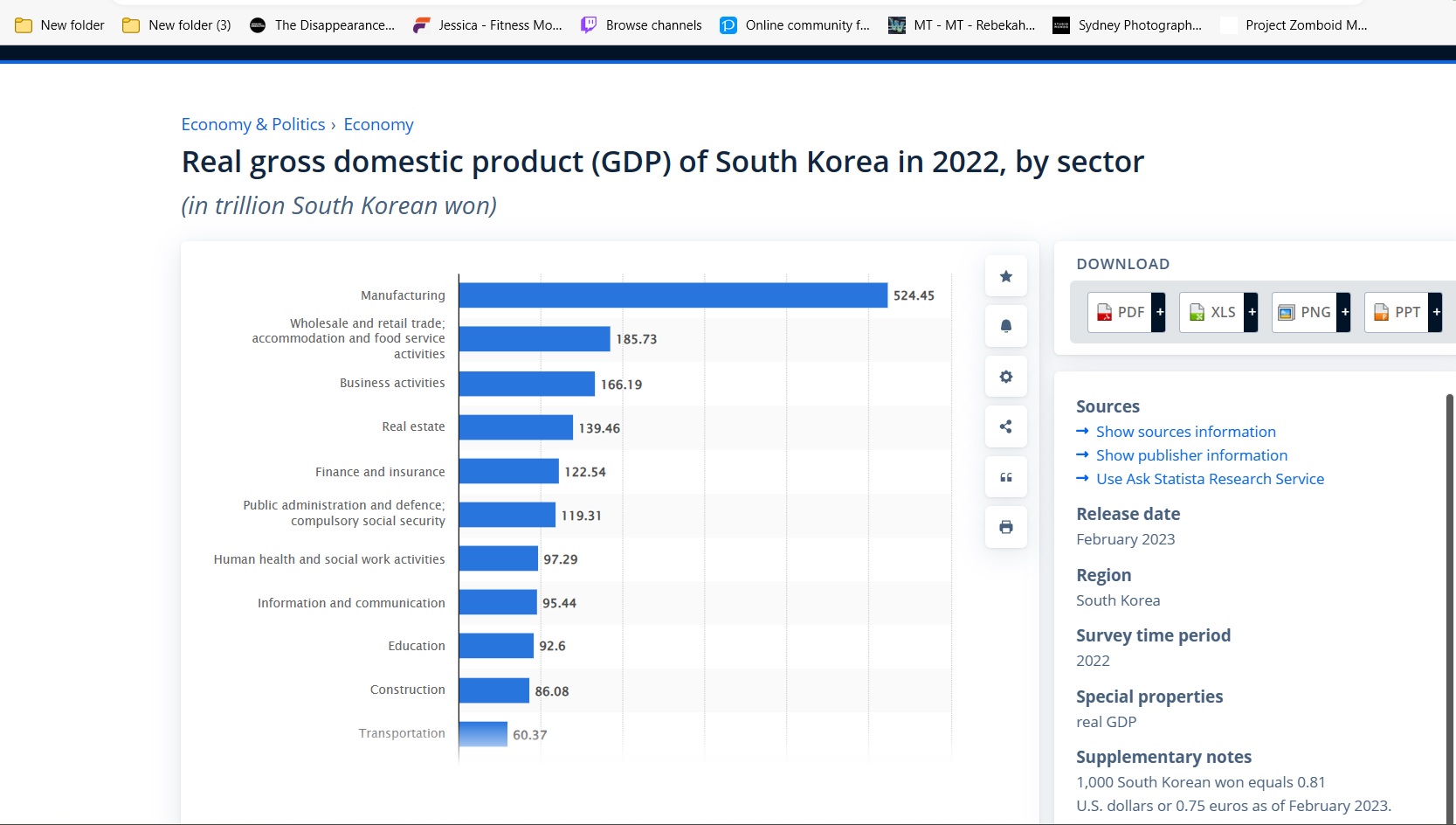1456x825 pixels.
Task: Click the February 2023 release date
Action: point(1125,539)
